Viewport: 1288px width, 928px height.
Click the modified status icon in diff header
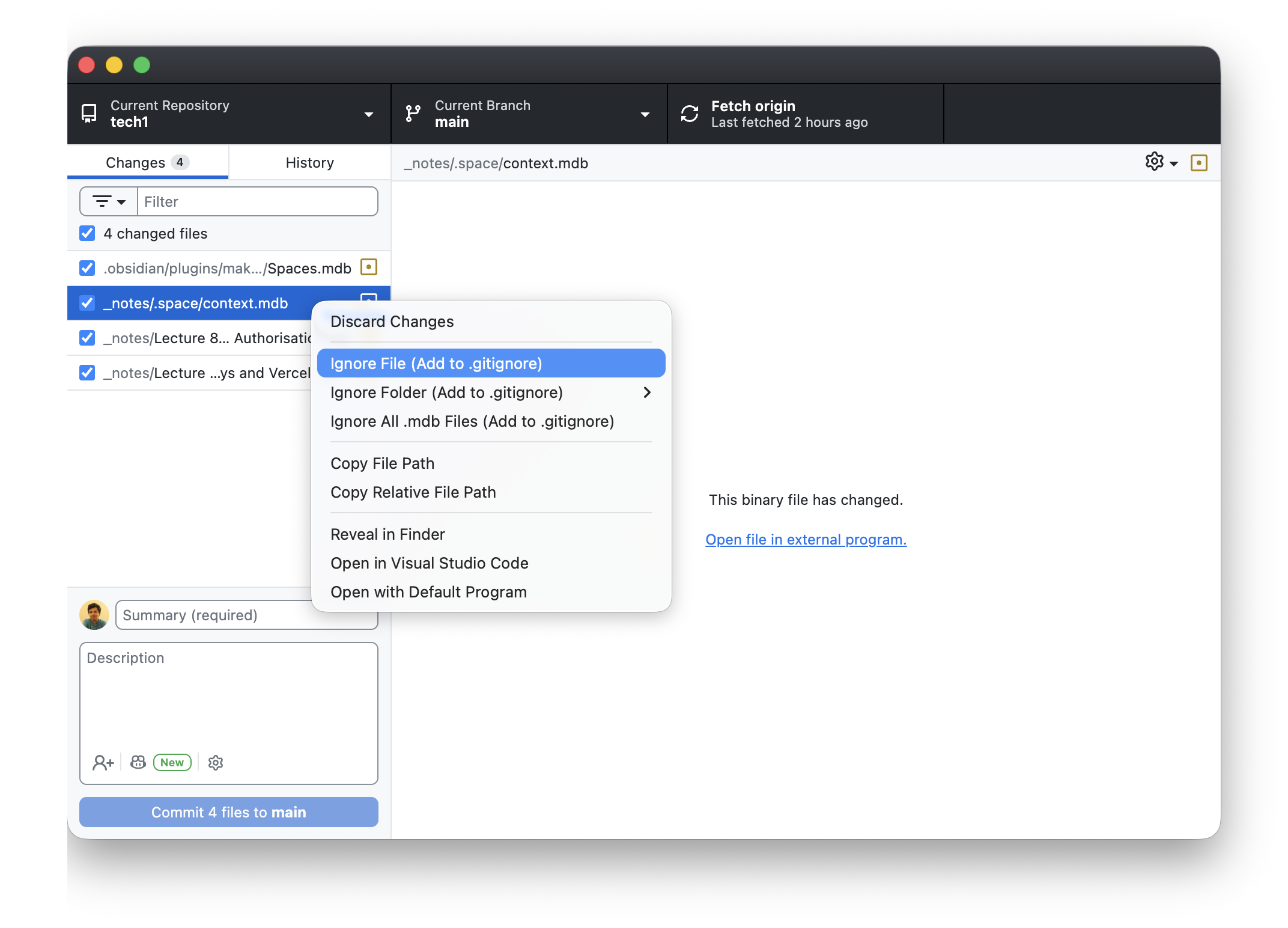tap(1199, 163)
